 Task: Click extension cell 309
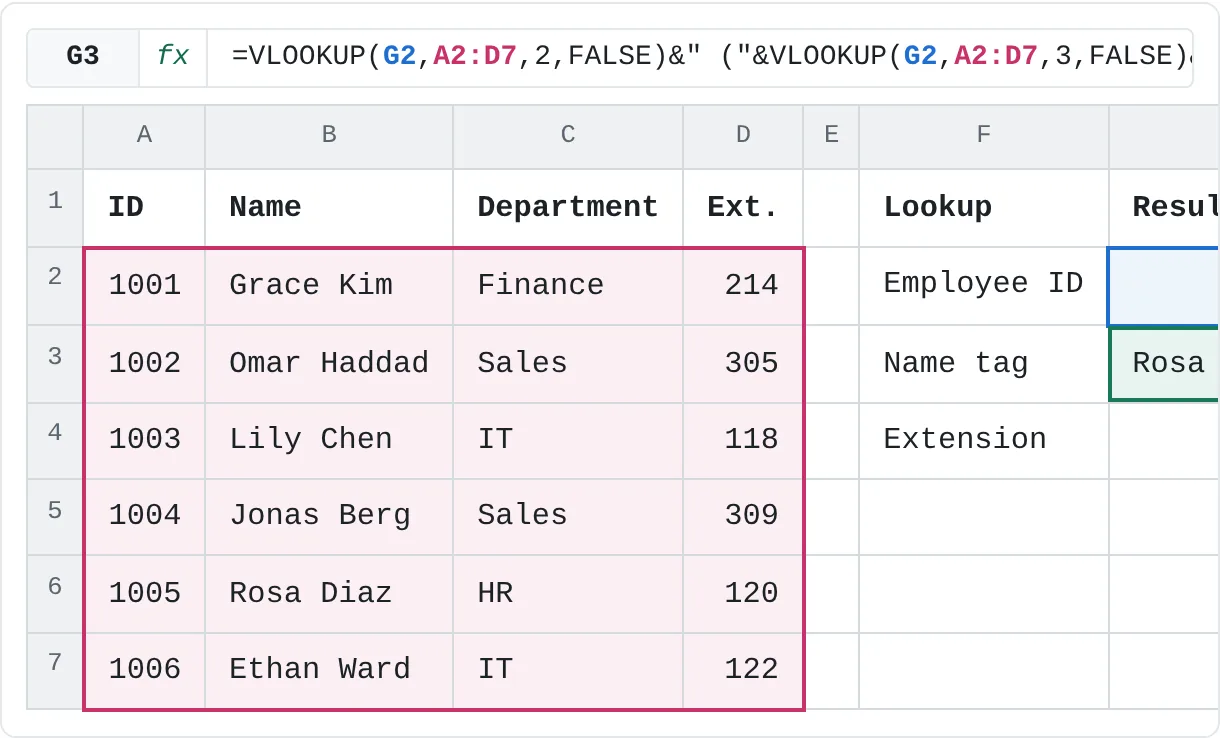point(743,517)
